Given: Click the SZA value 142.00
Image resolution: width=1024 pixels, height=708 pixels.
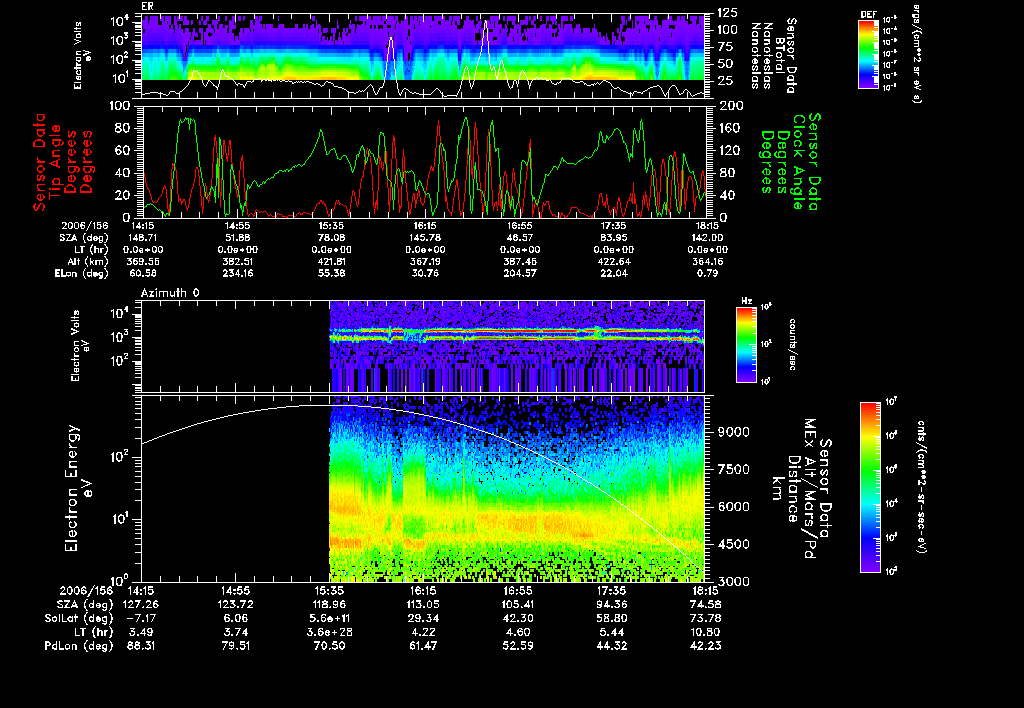Looking at the screenshot, I should tap(707, 238).
